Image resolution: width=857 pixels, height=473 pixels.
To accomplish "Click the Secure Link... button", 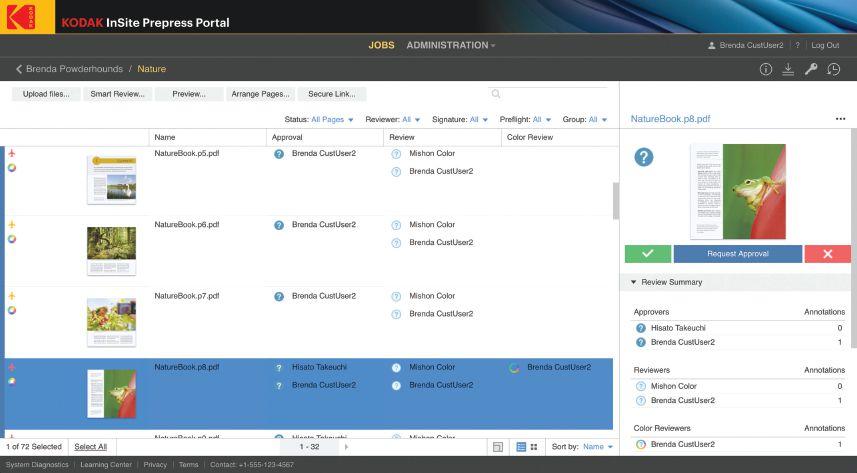I will click(332, 94).
